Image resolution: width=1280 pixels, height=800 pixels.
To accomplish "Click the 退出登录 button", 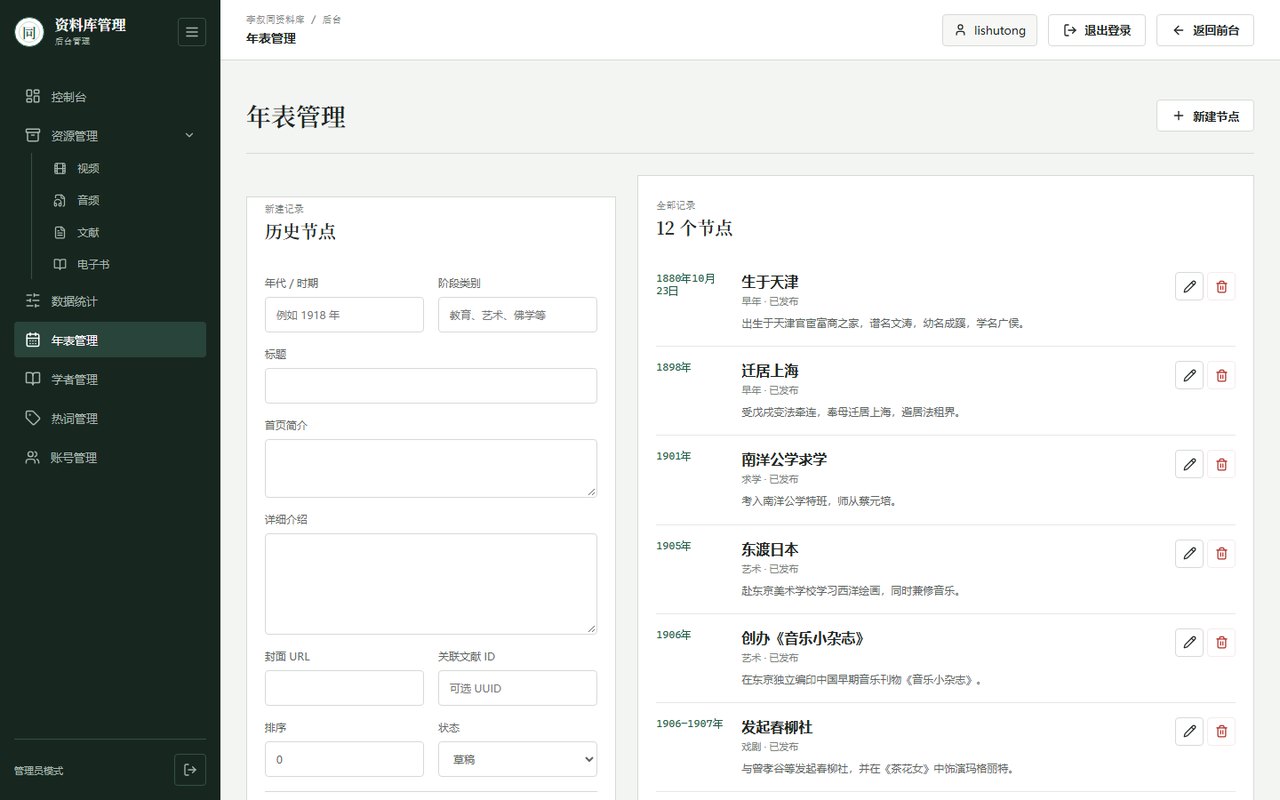I will coord(1097,30).
